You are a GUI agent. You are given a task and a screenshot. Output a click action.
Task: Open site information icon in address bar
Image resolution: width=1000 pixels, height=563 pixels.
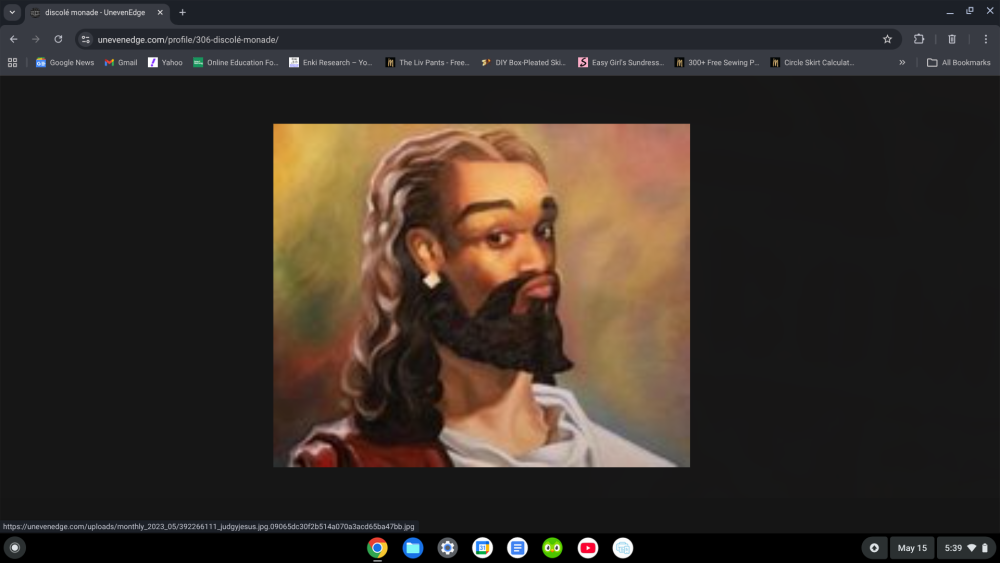tap(85, 40)
